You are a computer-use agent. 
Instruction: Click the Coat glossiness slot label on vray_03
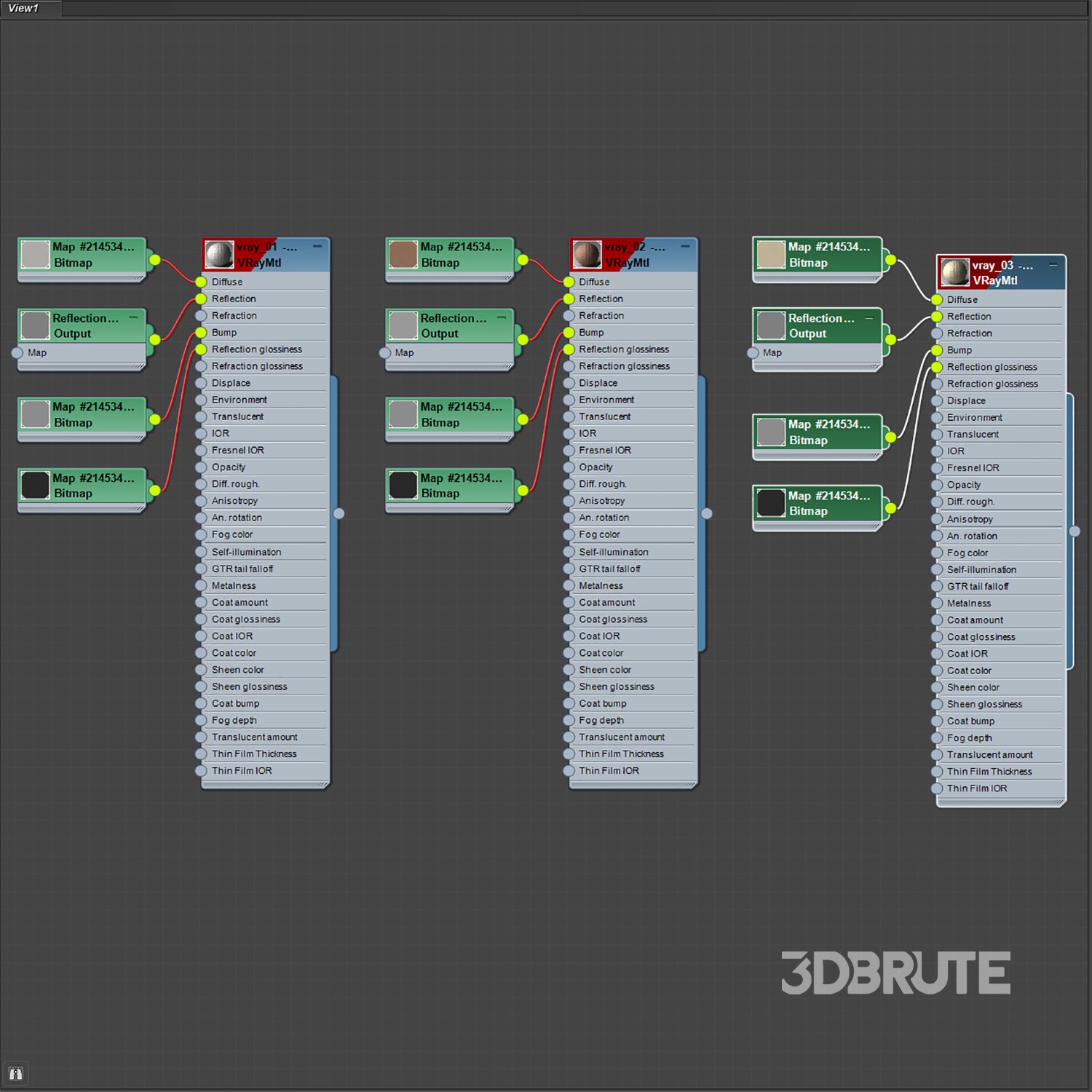(x=981, y=637)
